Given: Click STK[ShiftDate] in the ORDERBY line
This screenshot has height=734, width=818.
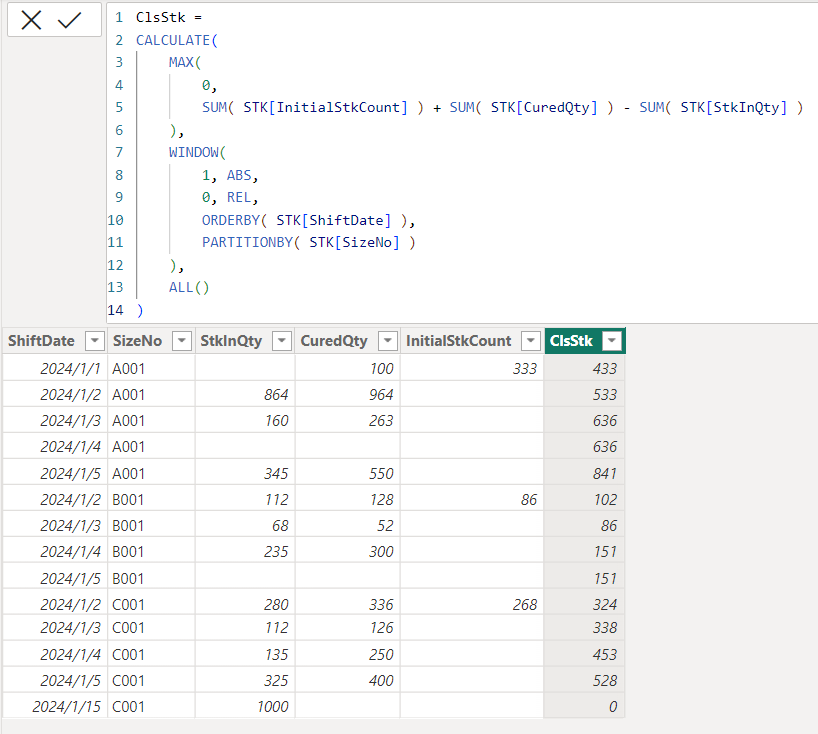Looking at the screenshot, I should point(333,220).
